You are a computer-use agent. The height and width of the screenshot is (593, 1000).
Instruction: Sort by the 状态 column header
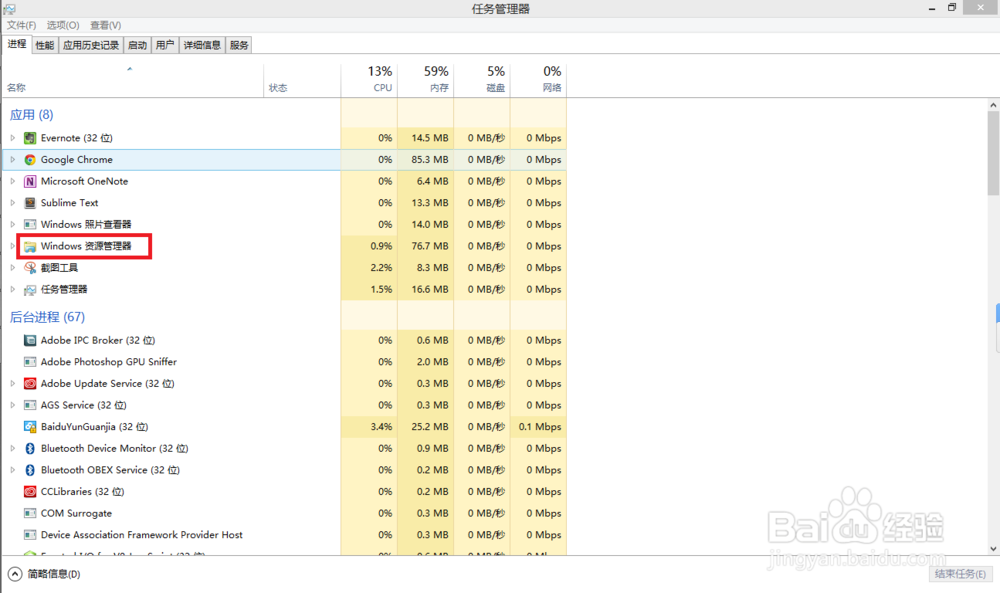302,80
